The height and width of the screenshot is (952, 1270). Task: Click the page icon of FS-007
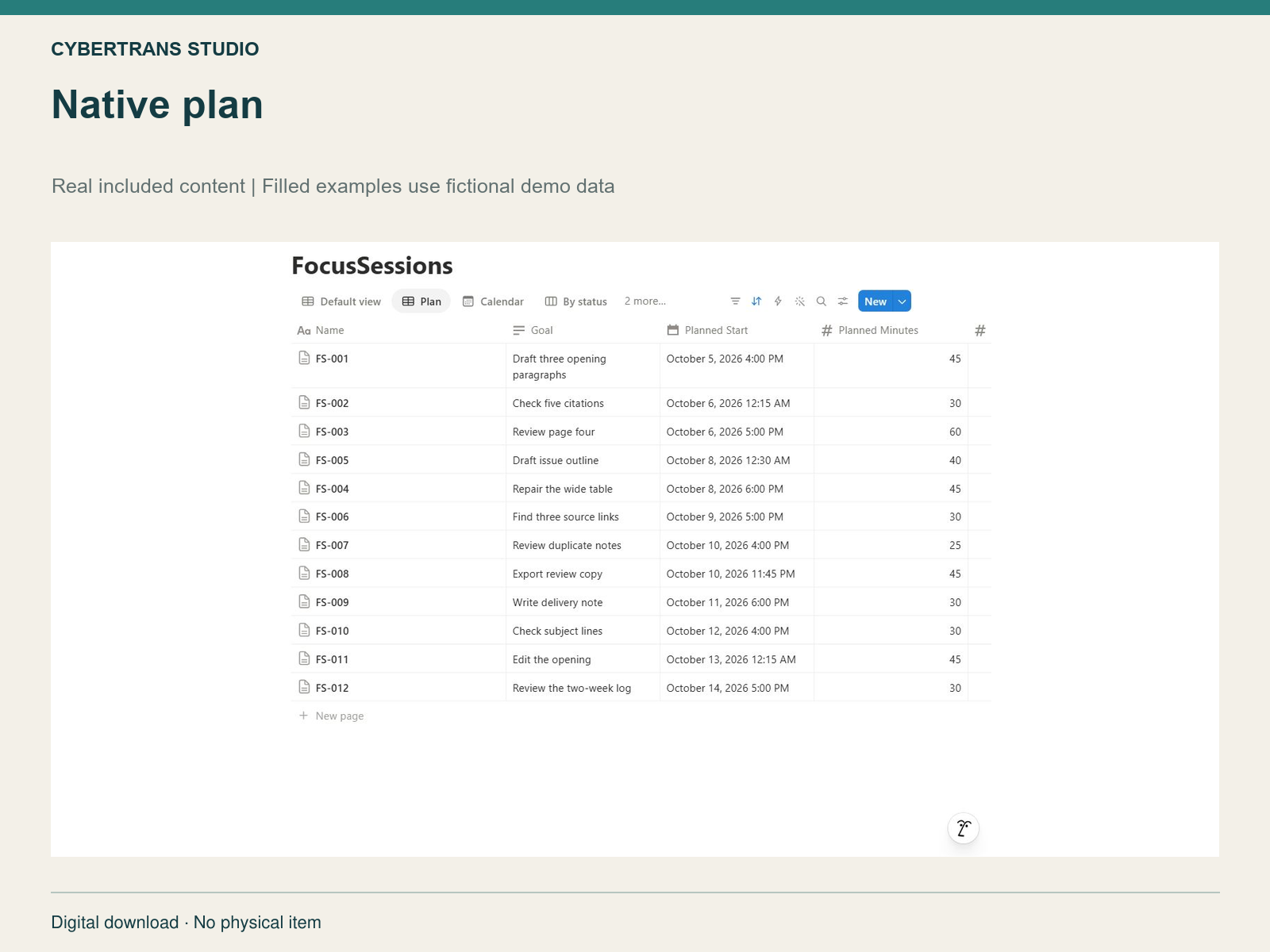click(x=304, y=544)
